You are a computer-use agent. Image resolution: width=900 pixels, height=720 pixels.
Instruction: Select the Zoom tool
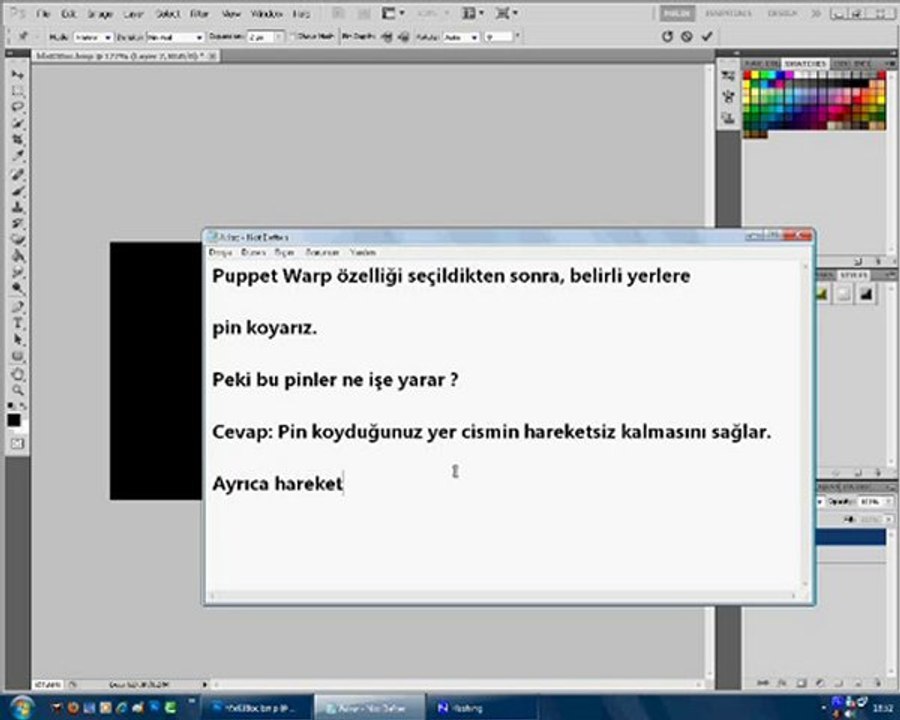[x=17, y=390]
